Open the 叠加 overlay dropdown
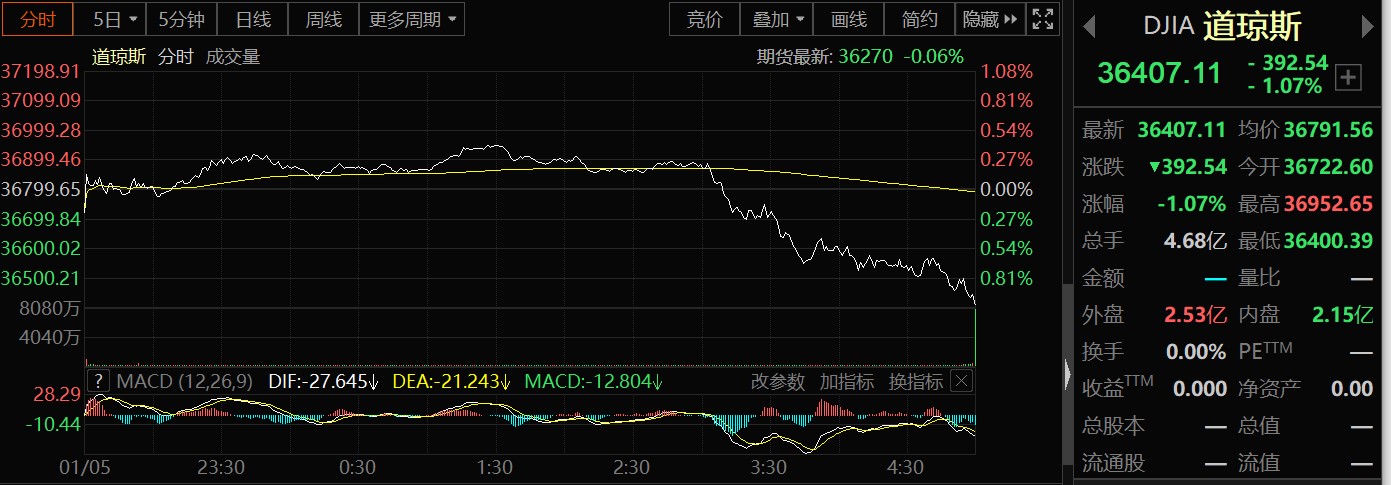This screenshot has height=485, width=1391. click(776, 19)
